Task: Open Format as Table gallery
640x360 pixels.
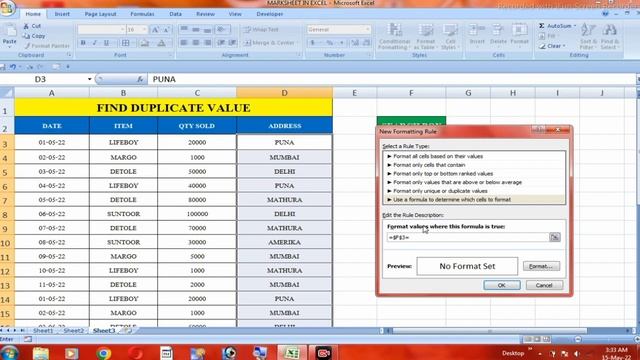Action: [x=425, y=36]
